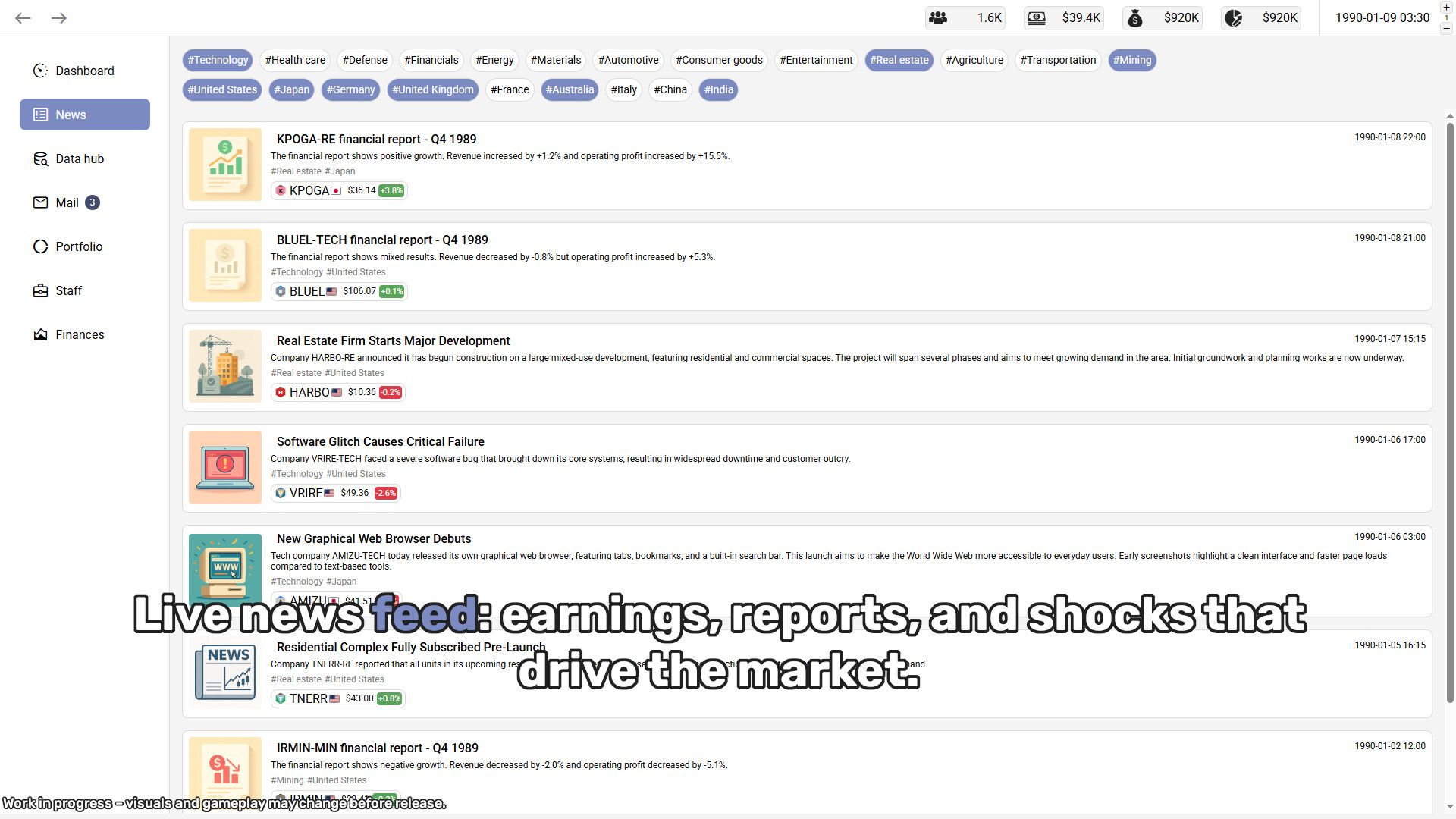
Task: Open the pie chart net worth indicator
Action: click(1260, 17)
